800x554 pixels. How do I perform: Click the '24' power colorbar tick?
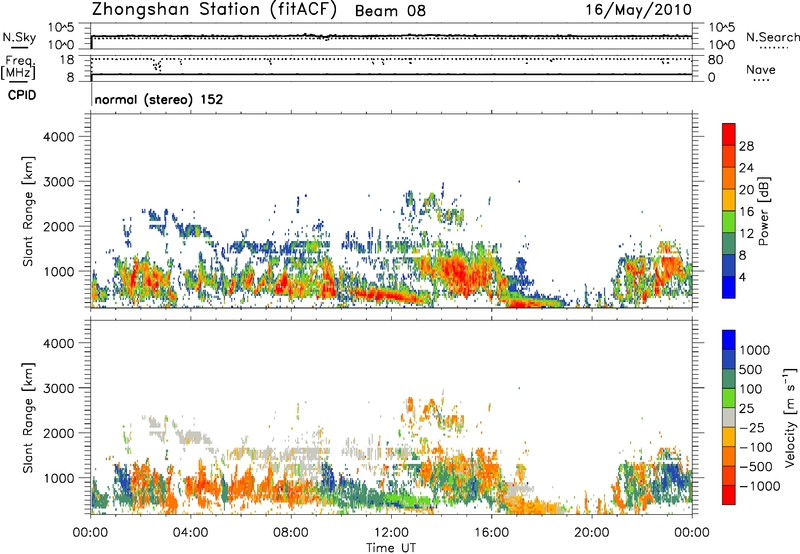point(746,168)
